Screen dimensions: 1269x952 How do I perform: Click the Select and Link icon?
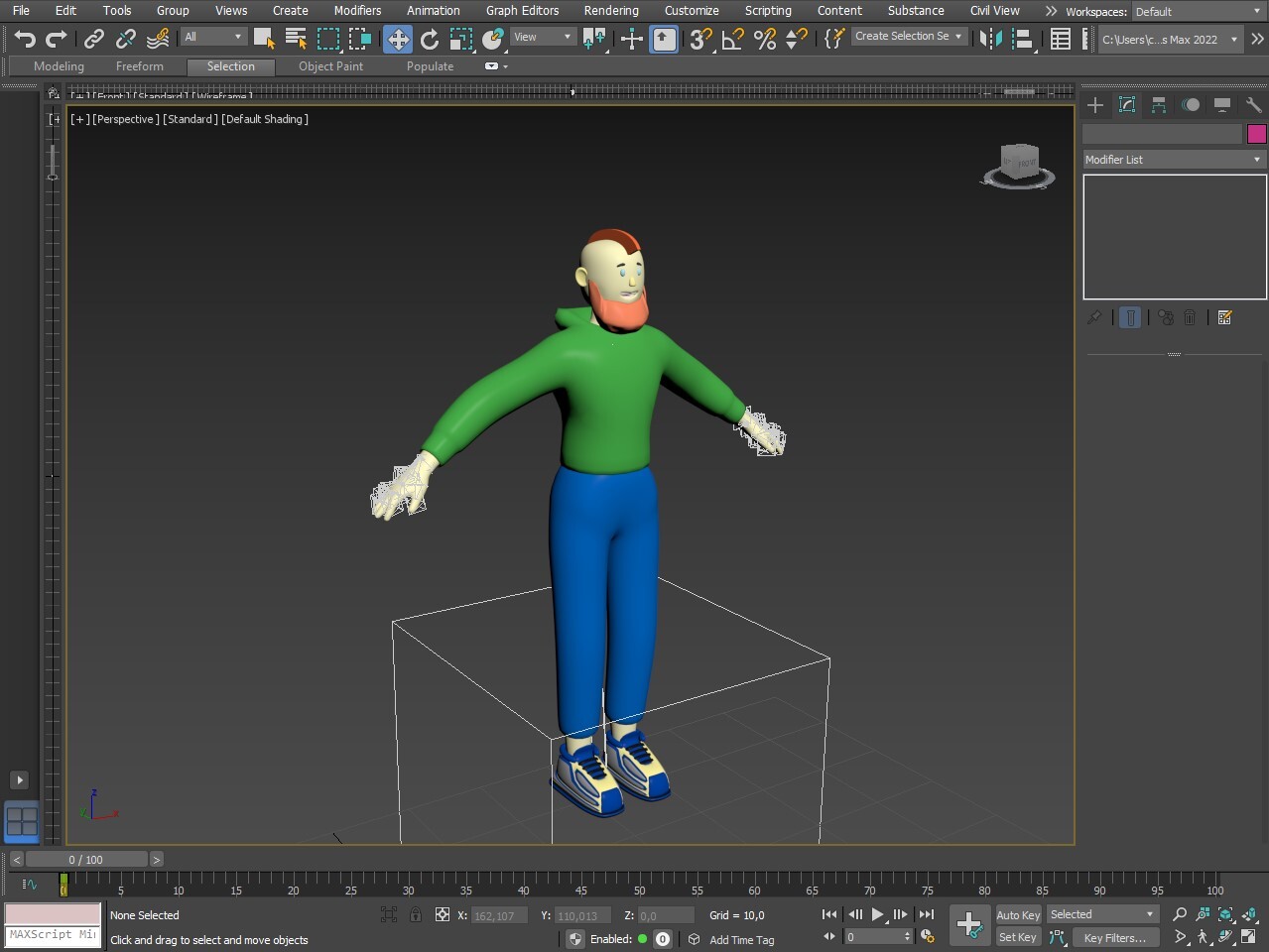pos(93,39)
